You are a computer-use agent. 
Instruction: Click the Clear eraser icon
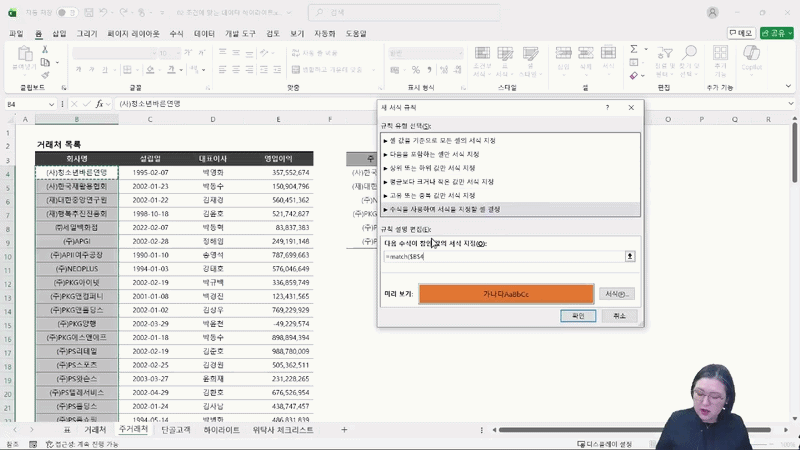[634, 76]
